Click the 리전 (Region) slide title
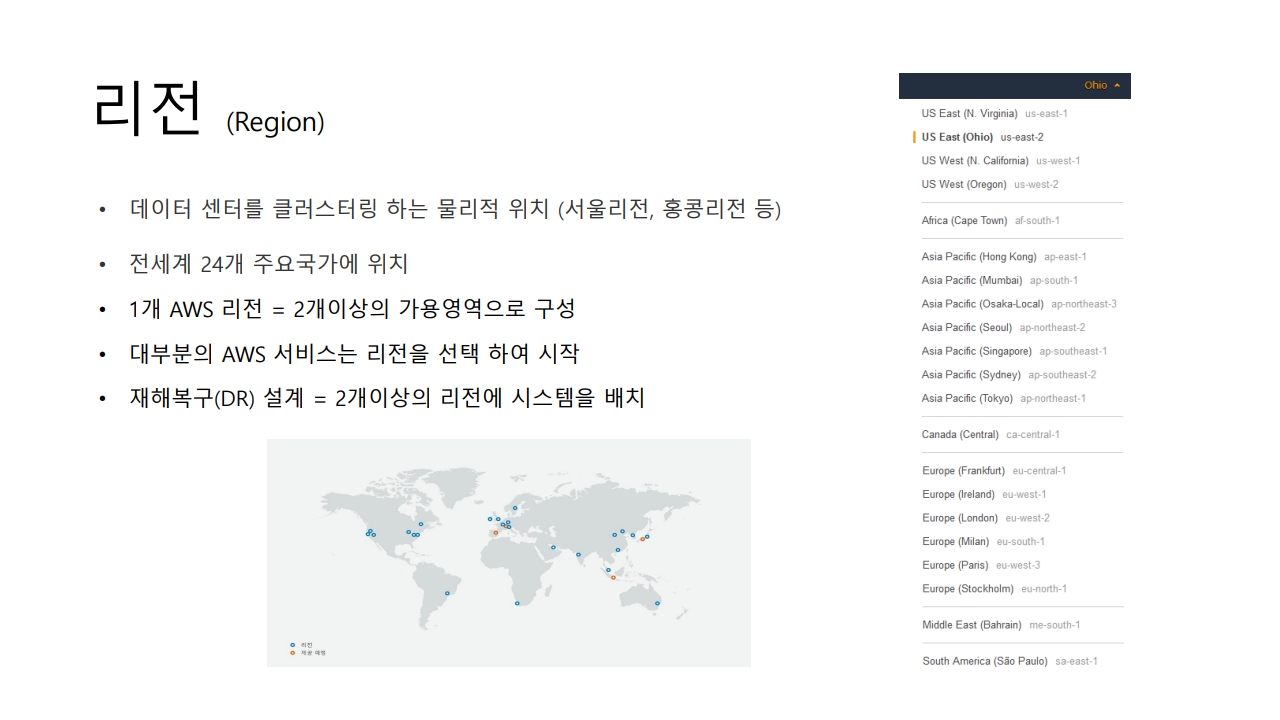This screenshot has height=720, width=1280. coord(209,107)
